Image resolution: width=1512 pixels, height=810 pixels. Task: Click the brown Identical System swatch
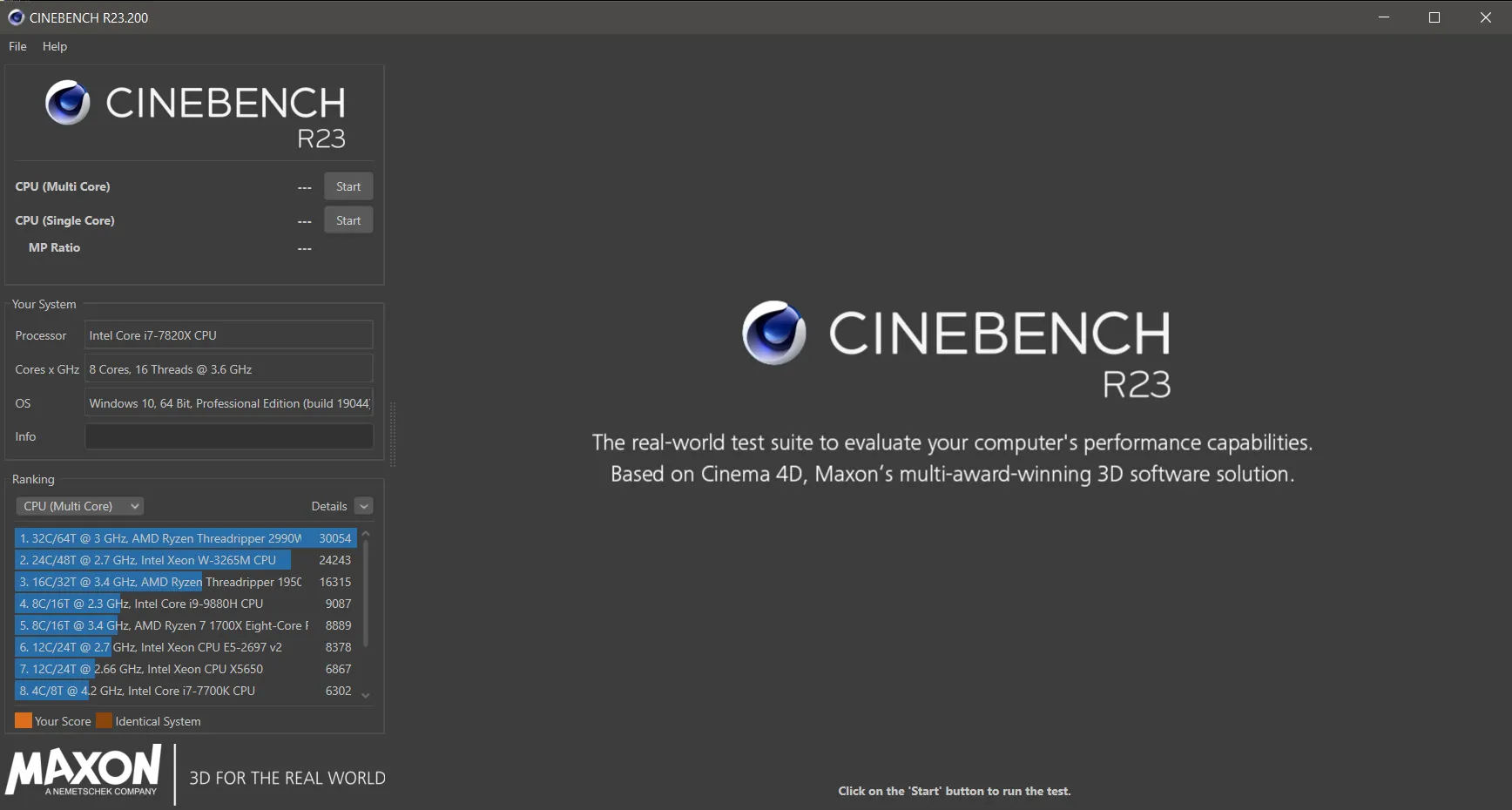click(105, 721)
